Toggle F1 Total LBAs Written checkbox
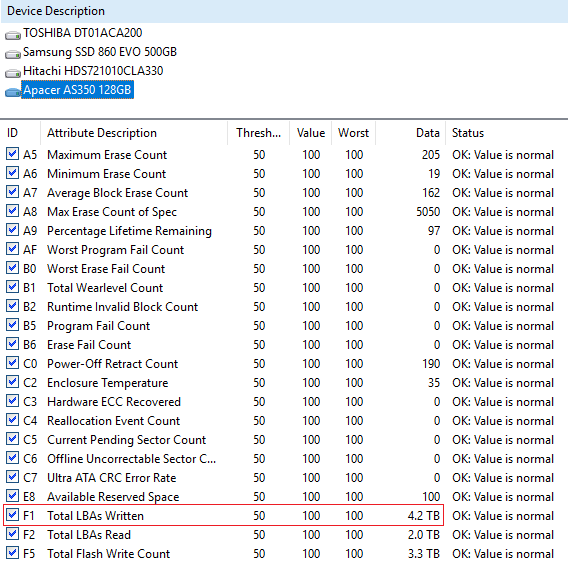Viewport: 568px width, 566px height. 12,515
